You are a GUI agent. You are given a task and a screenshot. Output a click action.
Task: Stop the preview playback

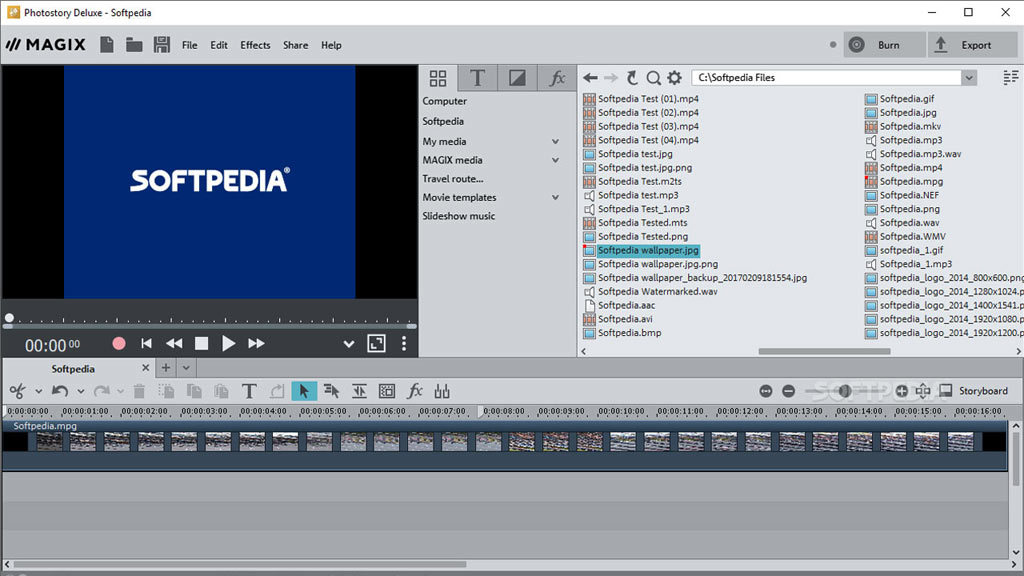201,344
